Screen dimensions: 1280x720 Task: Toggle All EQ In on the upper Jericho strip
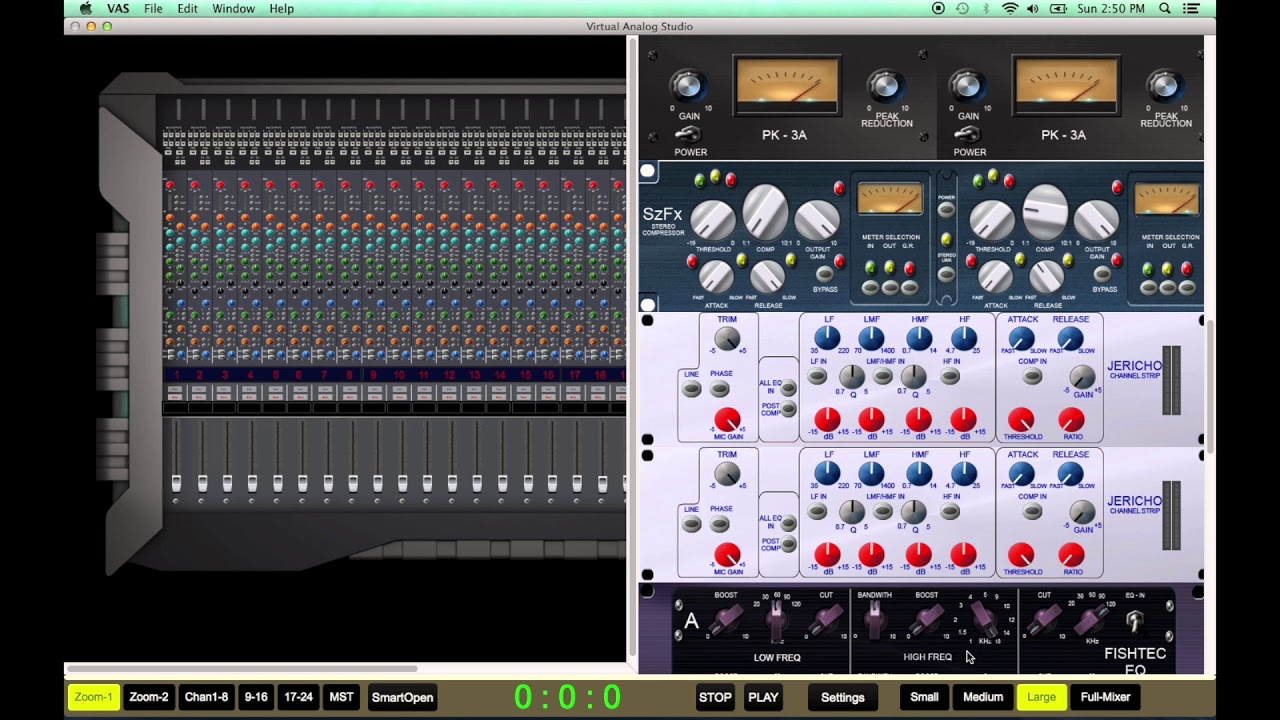789,388
